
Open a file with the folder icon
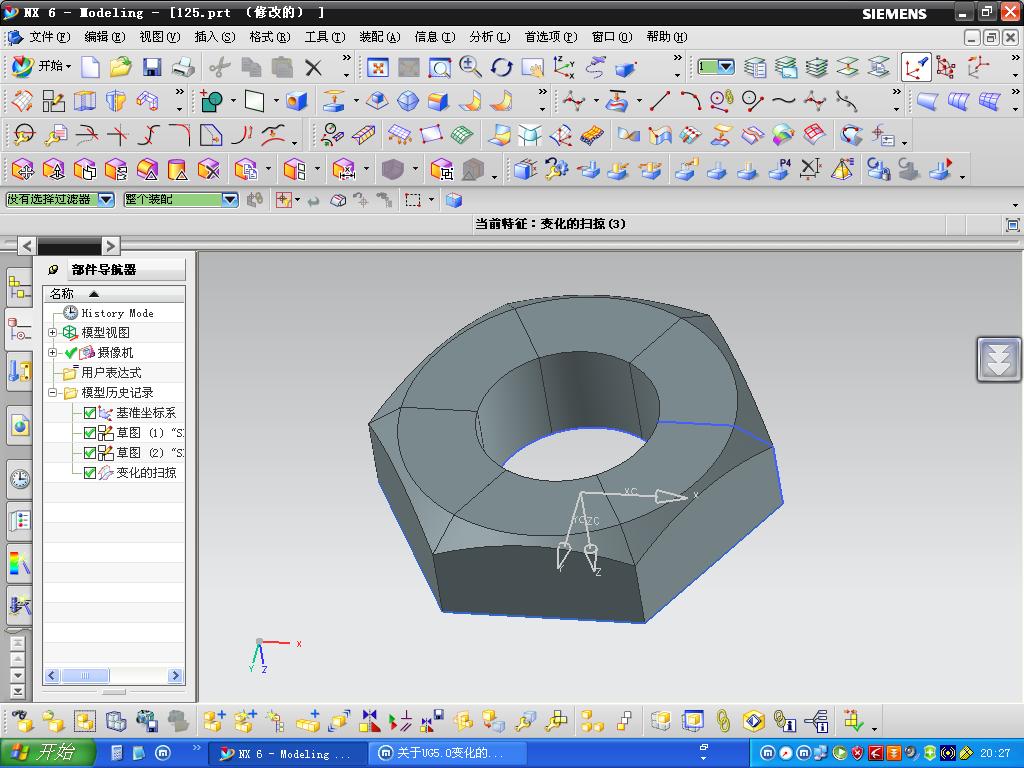(x=120, y=67)
